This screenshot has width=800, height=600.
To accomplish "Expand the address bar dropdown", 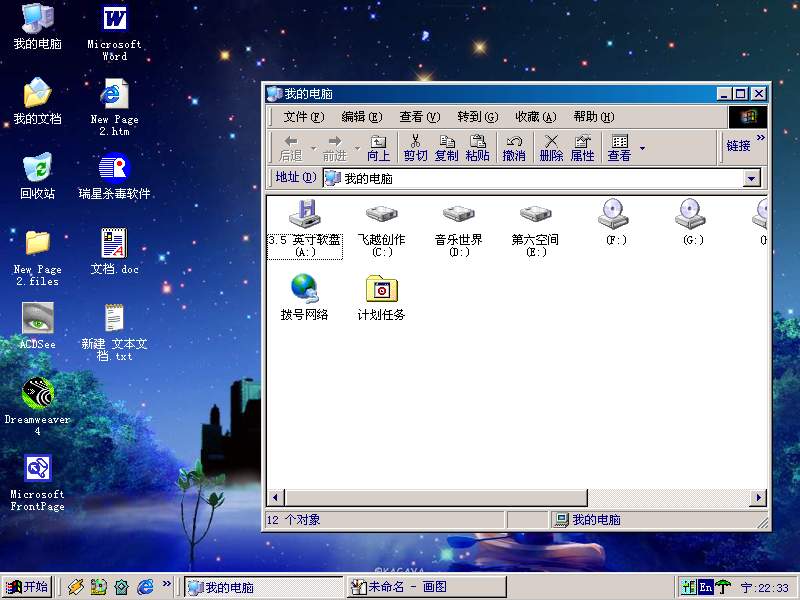I will [751, 179].
